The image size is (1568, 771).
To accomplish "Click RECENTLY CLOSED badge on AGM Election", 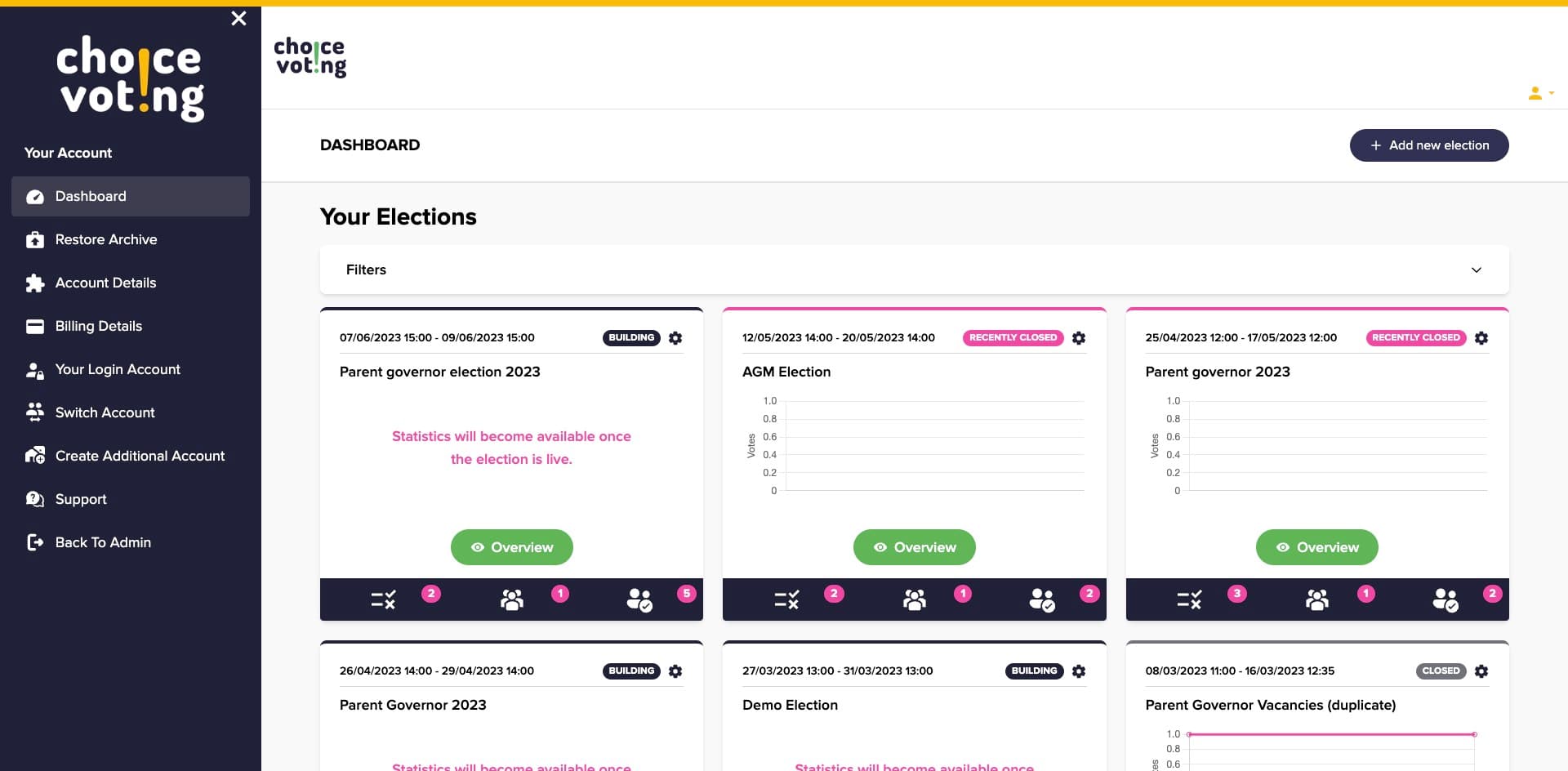I will (x=1013, y=338).
